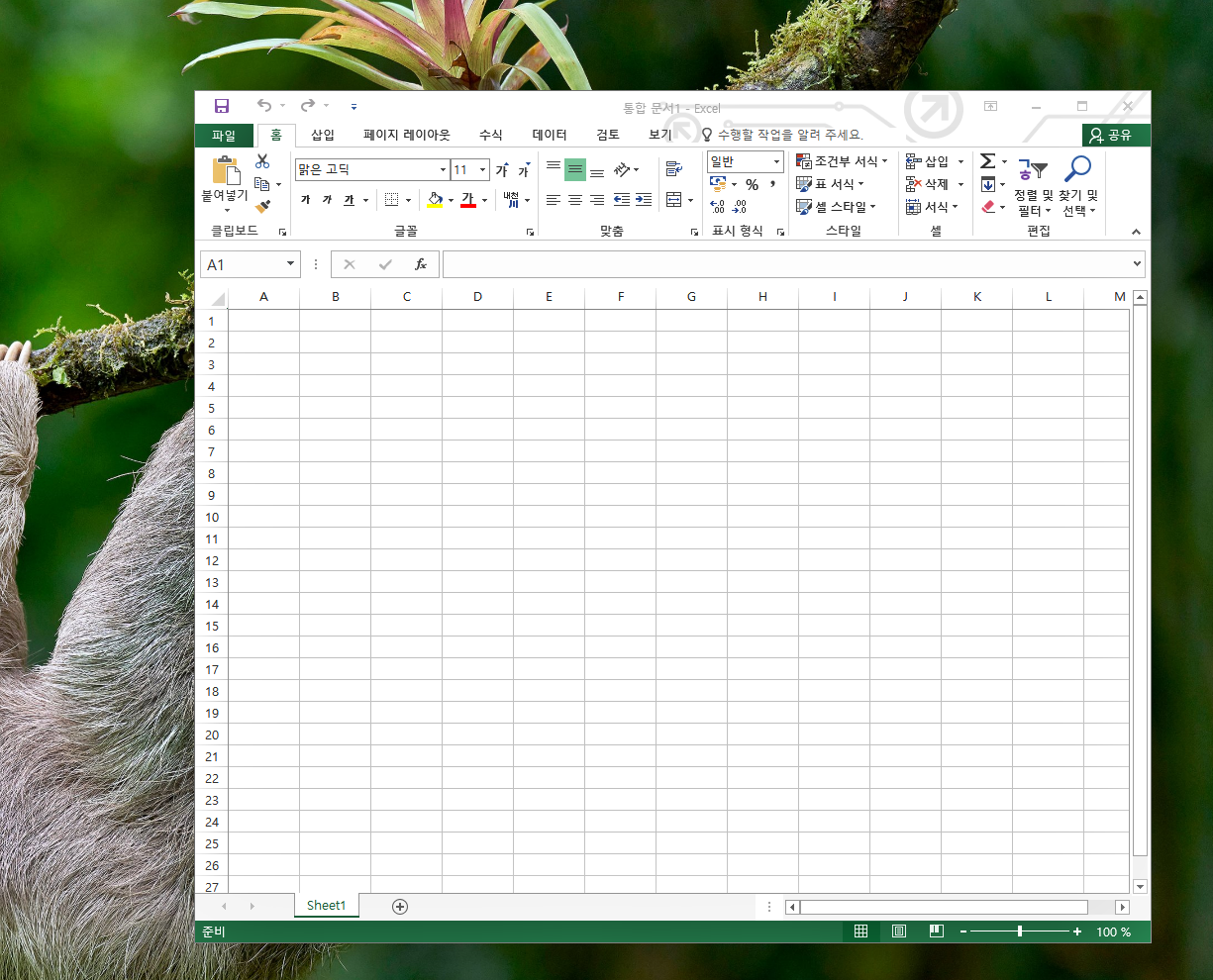Switch to the 데이터 tab

point(550,135)
